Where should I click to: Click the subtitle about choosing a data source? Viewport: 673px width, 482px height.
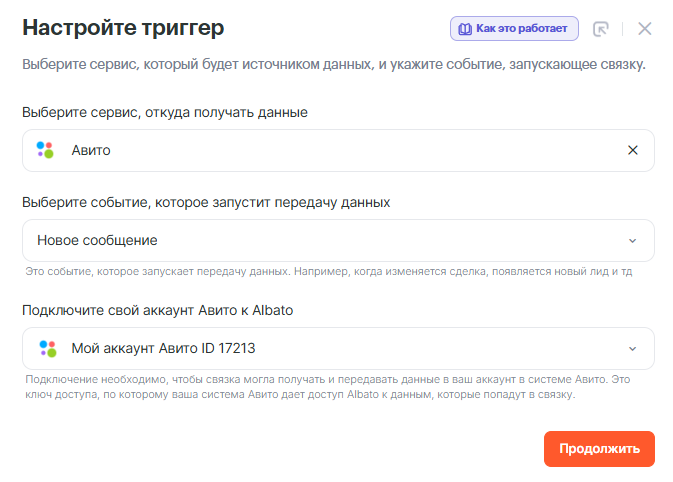[334, 66]
